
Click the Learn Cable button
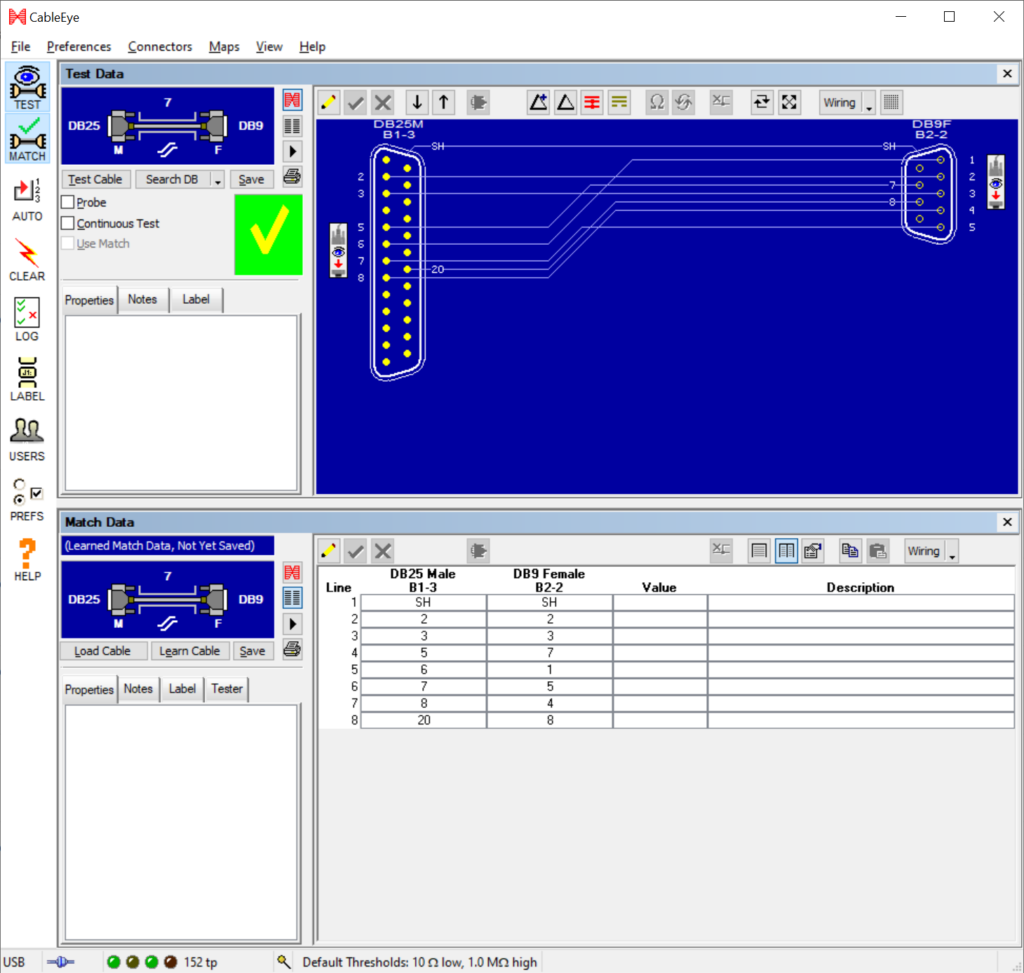(x=189, y=651)
